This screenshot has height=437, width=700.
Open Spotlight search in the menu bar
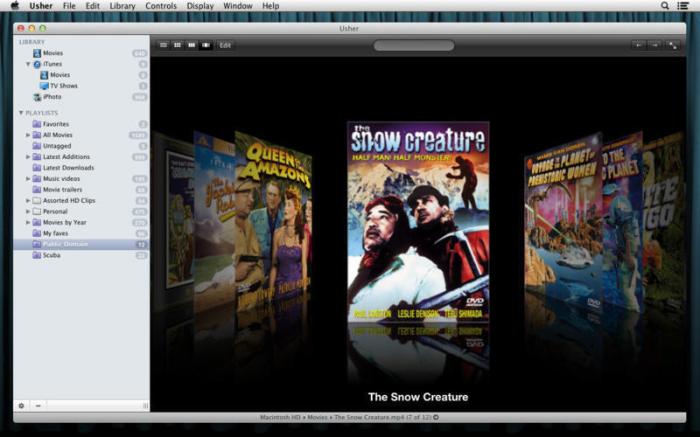click(x=665, y=6)
